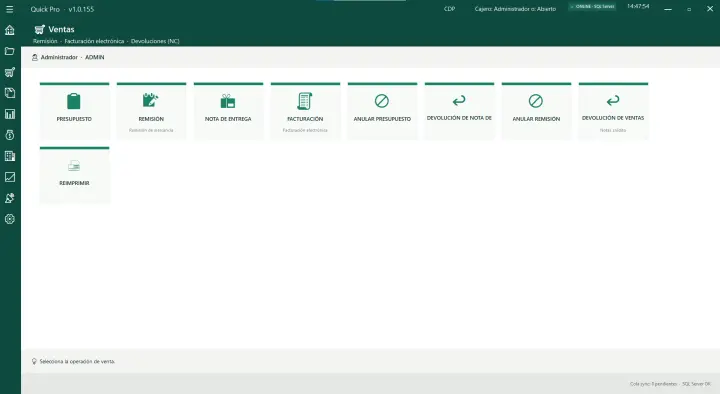Click the Cajero Administrador text
Image resolution: width=720 pixels, height=394 pixels.
[515, 9]
